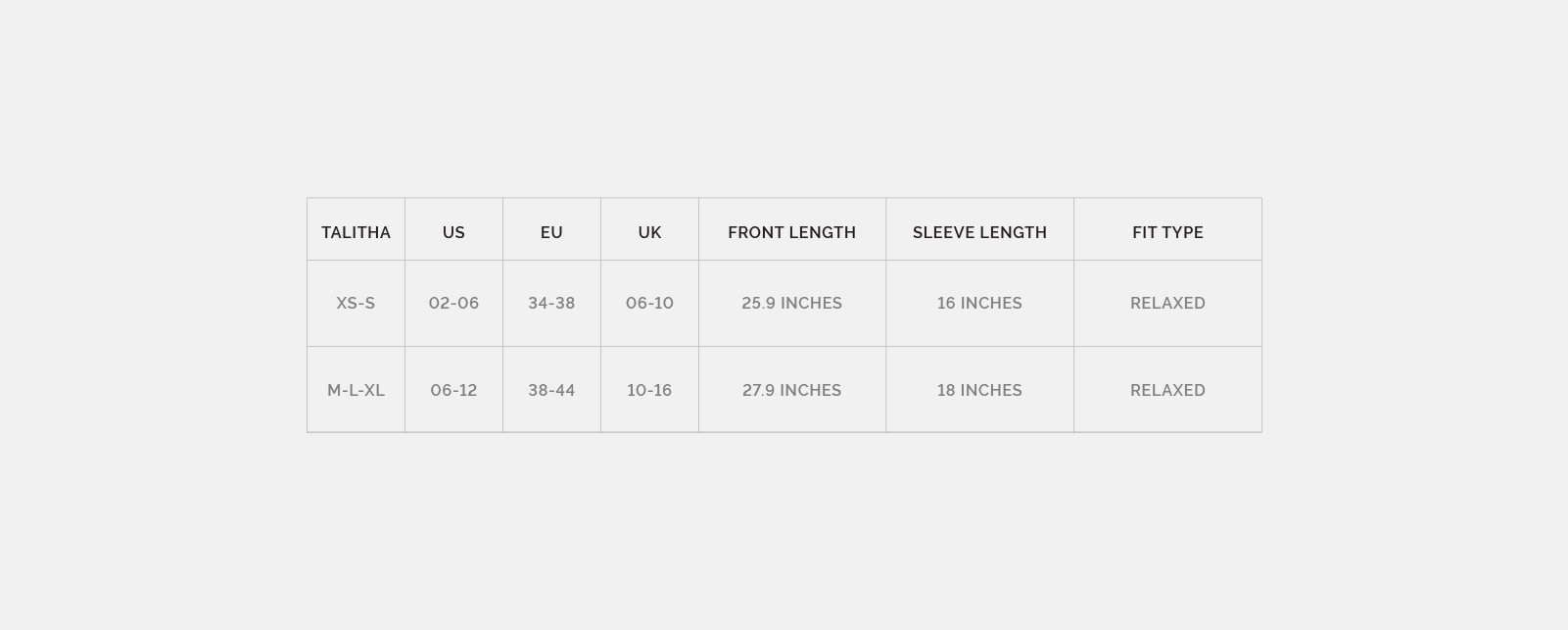Click the FRONT LENGTH header
This screenshot has width=1568, height=630.
(791, 232)
